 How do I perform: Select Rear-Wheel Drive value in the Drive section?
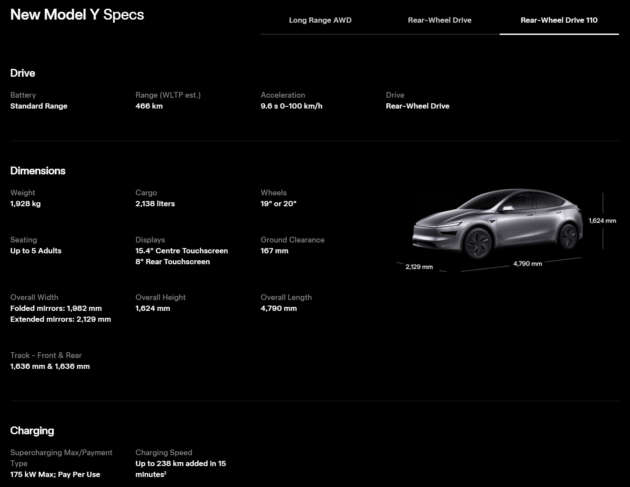click(x=417, y=106)
